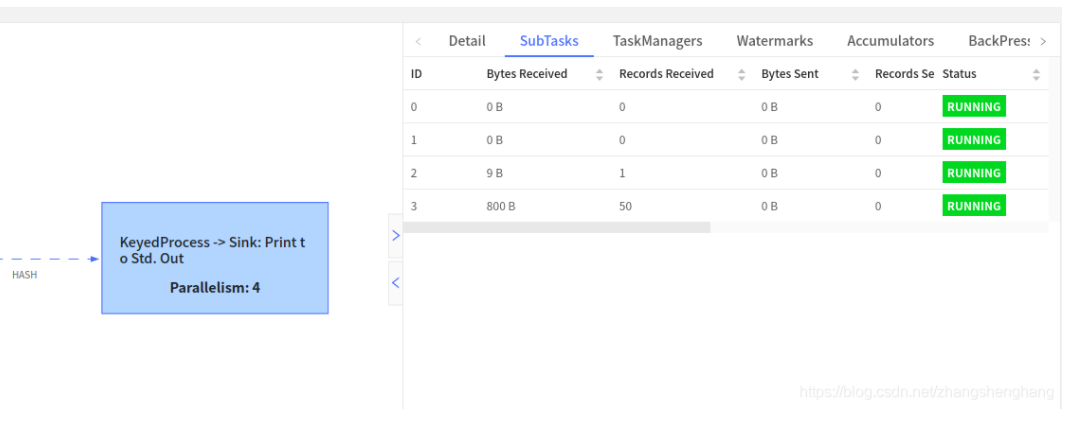Viewport: 1079px width, 440px height.
Task: Sort by Records Received column icon
Action: (742, 74)
